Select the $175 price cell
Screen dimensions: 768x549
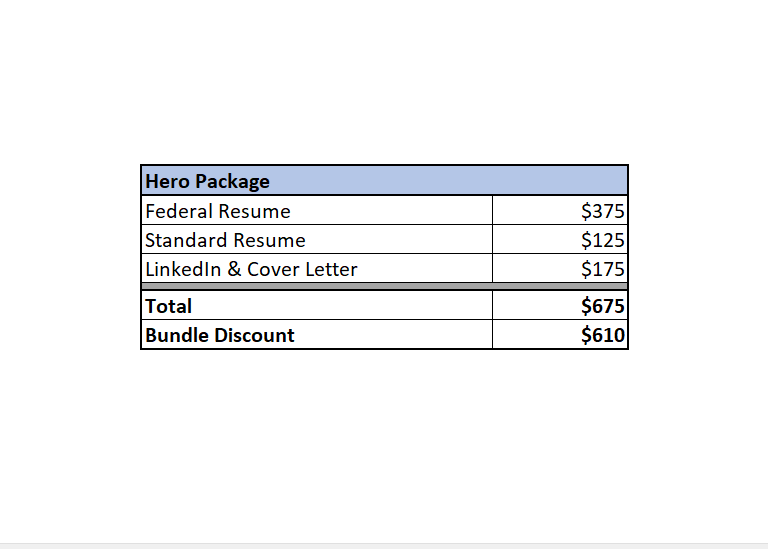(x=602, y=269)
